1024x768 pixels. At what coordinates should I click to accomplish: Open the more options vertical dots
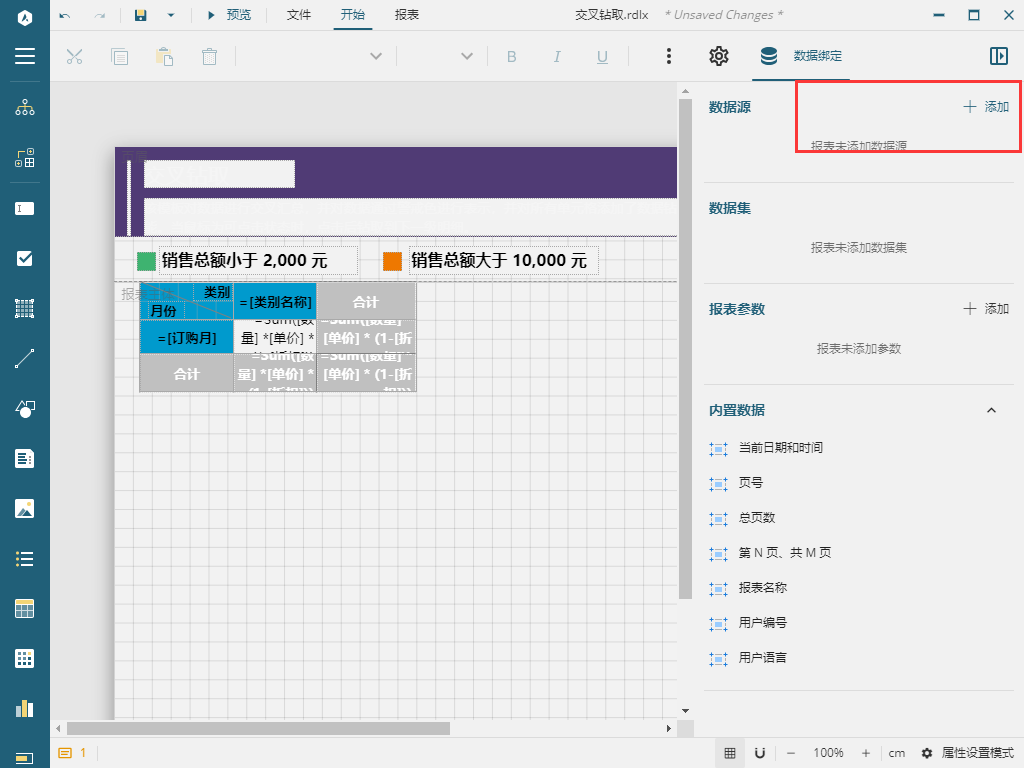(x=669, y=56)
